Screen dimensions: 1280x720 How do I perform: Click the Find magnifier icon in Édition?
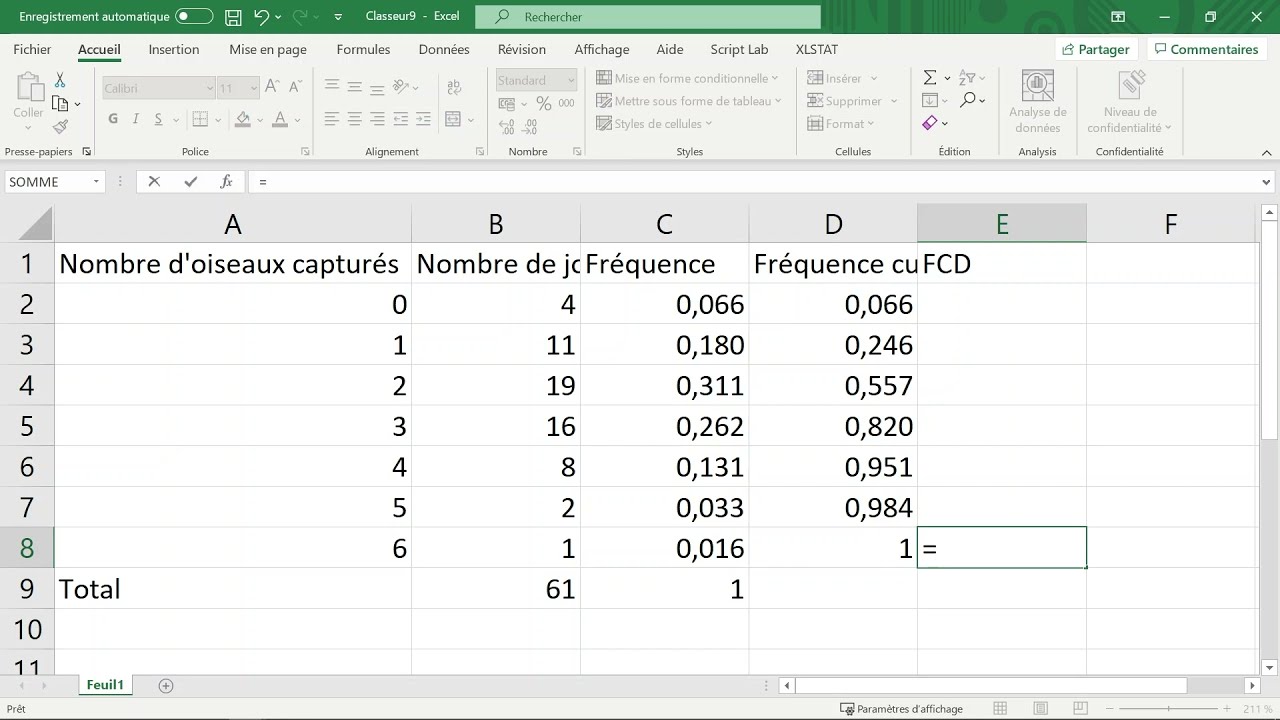click(x=967, y=100)
